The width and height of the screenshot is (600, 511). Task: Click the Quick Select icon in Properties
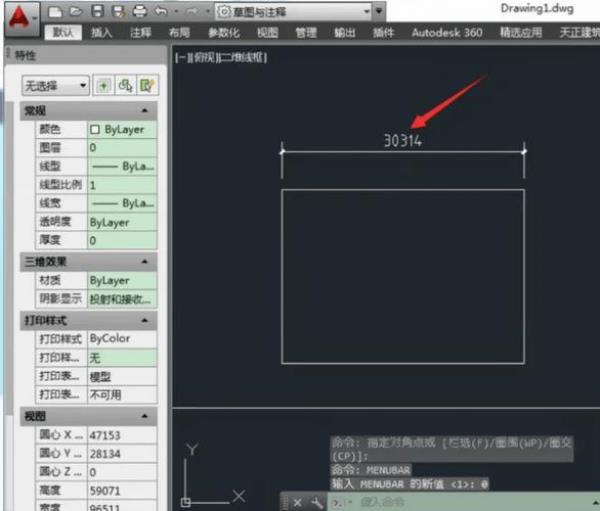(147, 85)
